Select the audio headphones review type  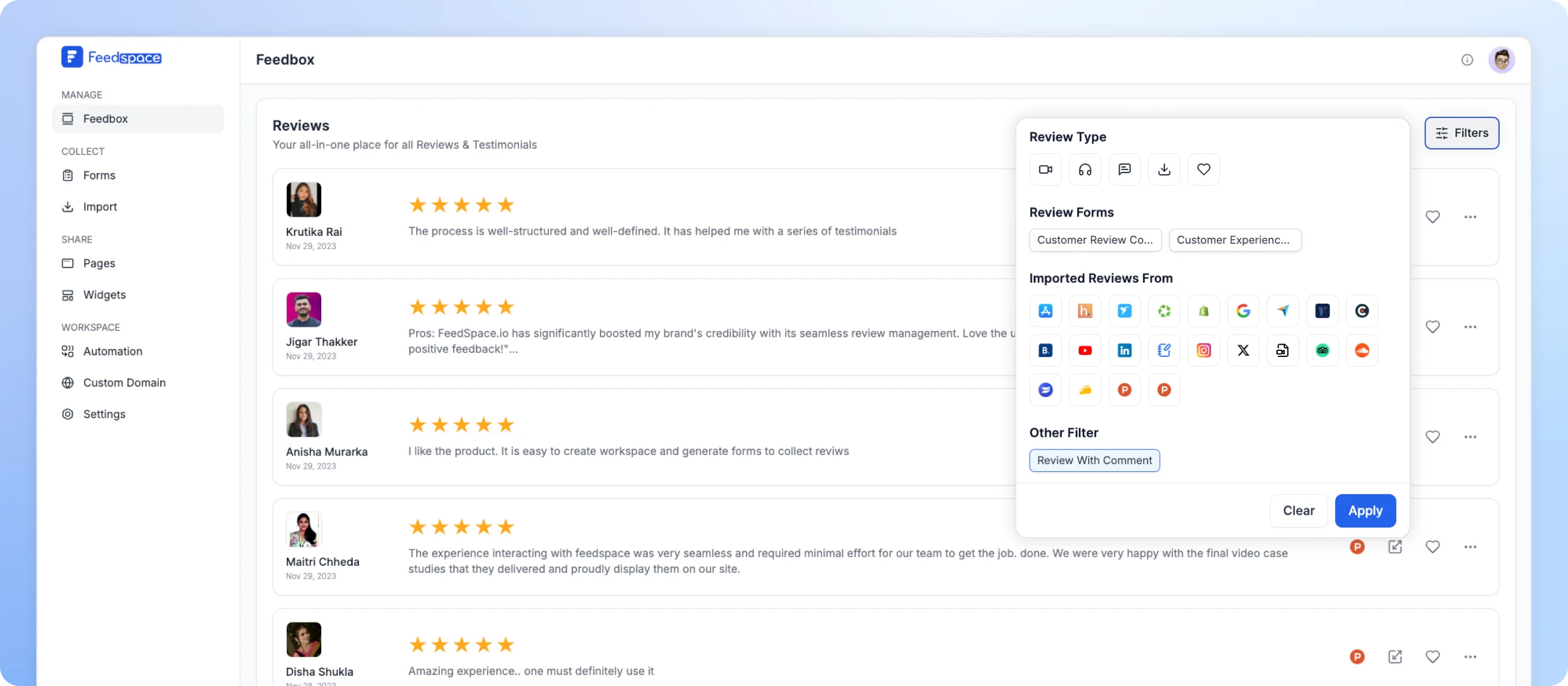pyautogui.click(x=1085, y=169)
